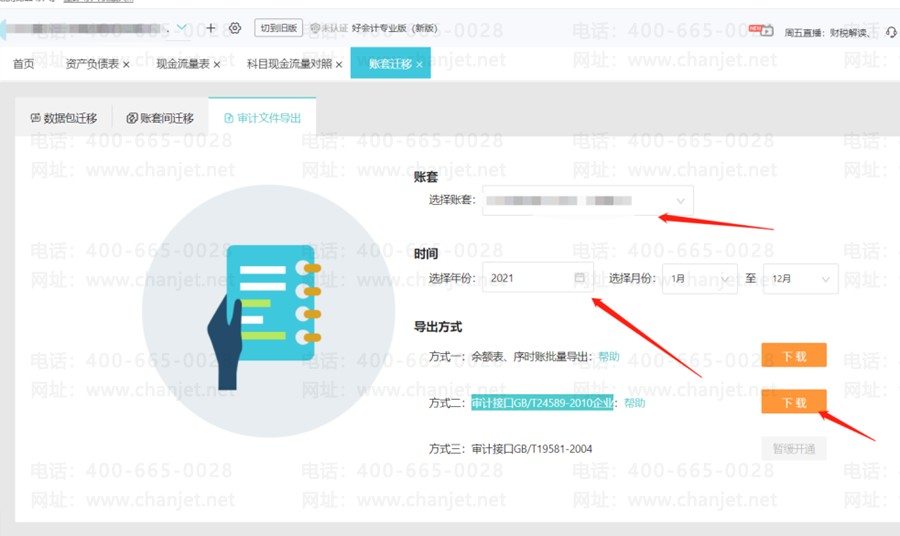Click highlighted text 审计接口GB/T24589-2010企业
Screen dimensions: 900x536
point(542,403)
